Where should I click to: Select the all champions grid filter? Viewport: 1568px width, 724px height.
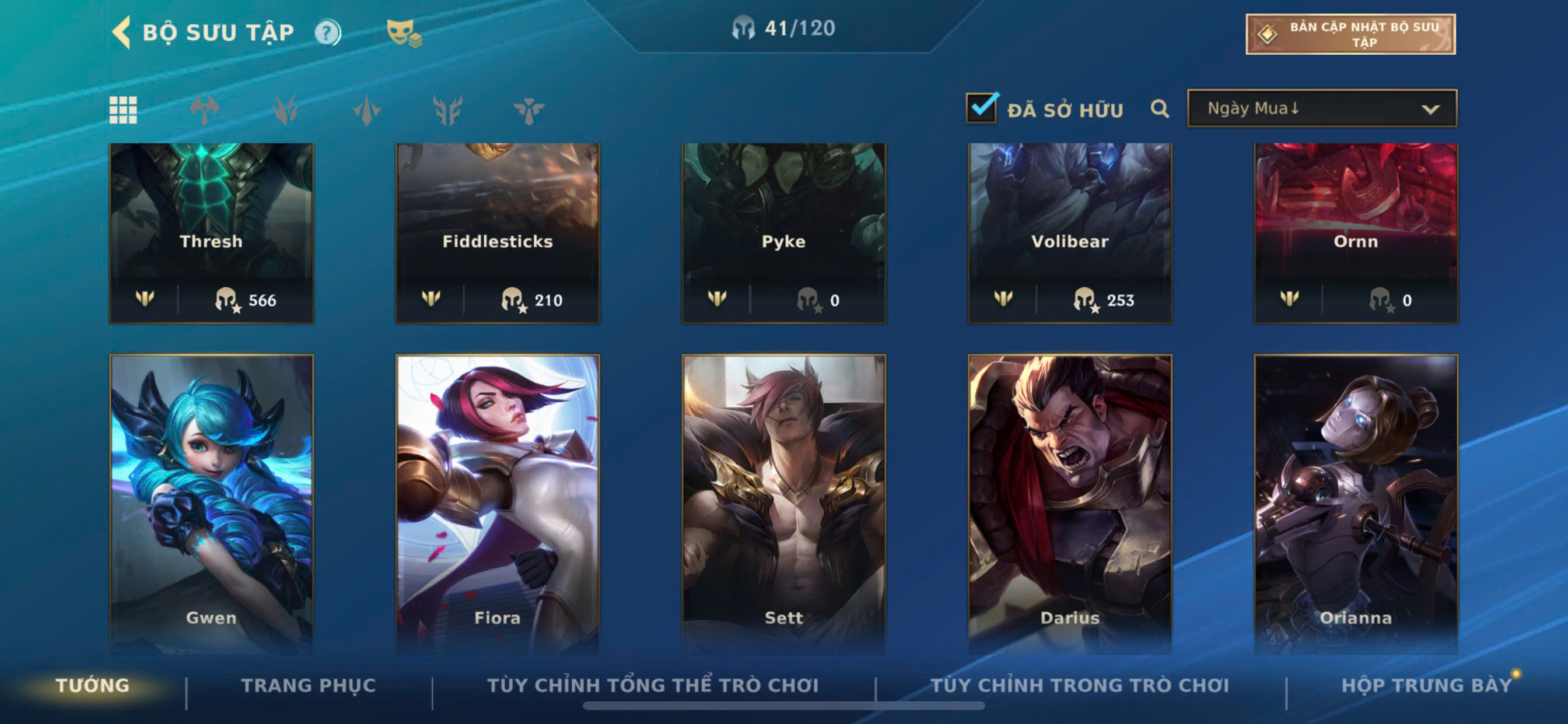click(x=123, y=110)
